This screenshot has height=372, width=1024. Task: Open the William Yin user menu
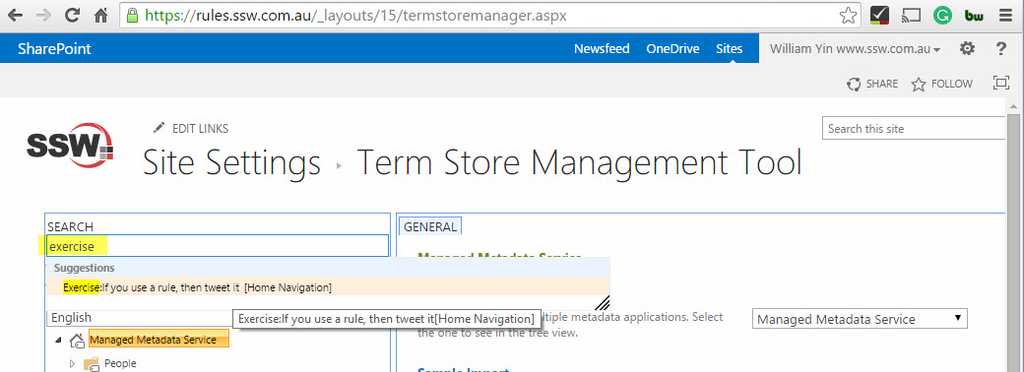pyautogui.click(x=855, y=49)
